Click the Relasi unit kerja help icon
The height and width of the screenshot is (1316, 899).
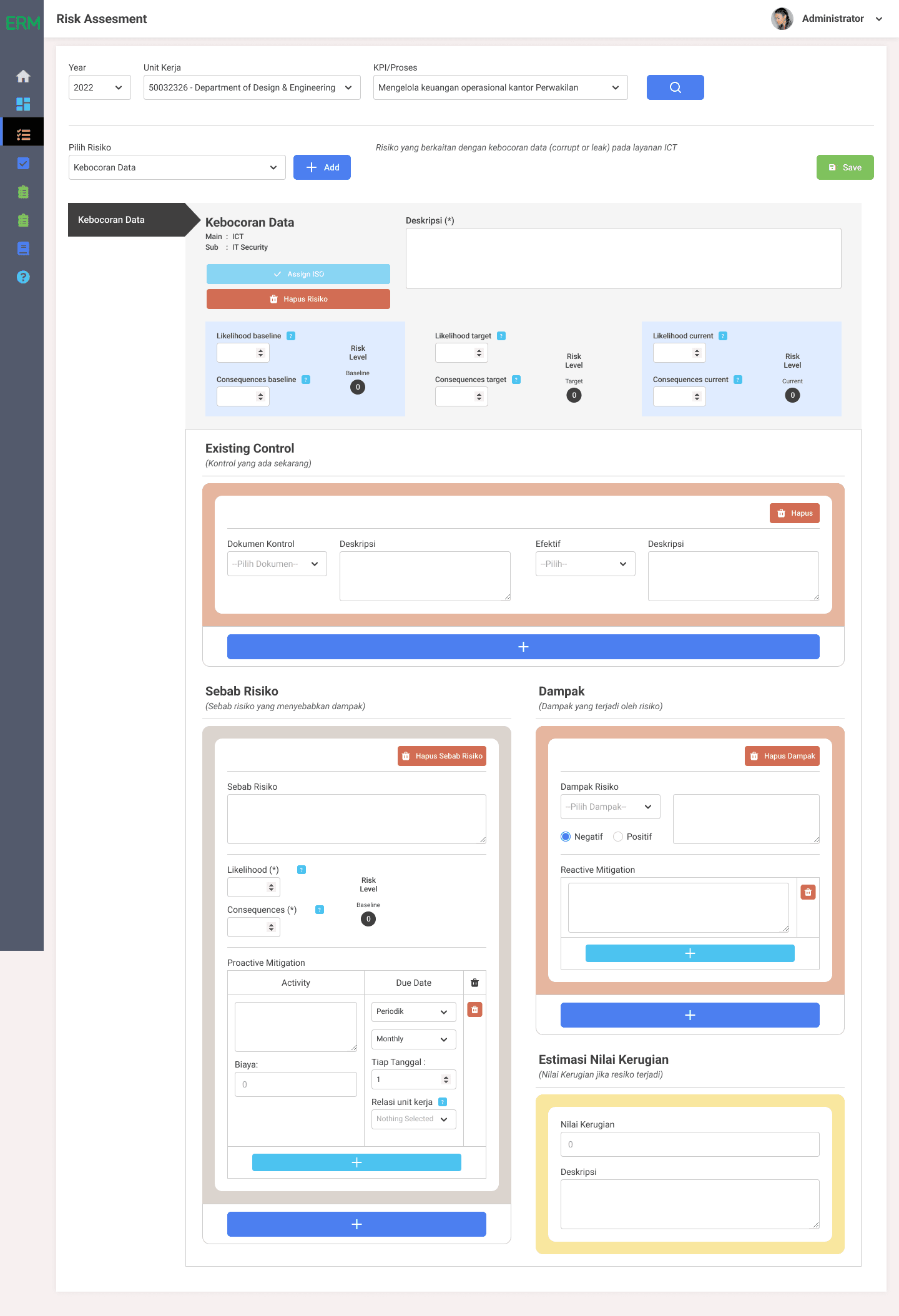click(443, 1102)
